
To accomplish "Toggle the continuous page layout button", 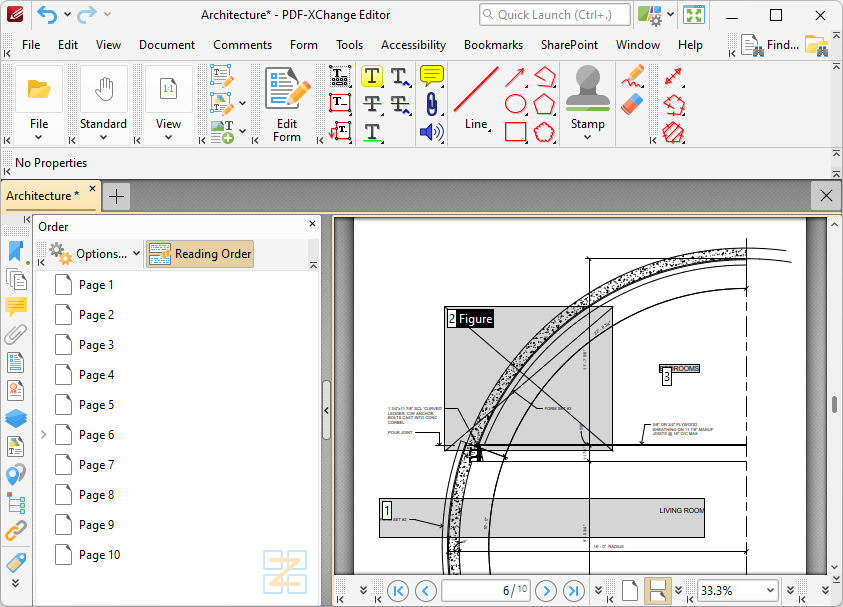I will [x=658, y=590].
